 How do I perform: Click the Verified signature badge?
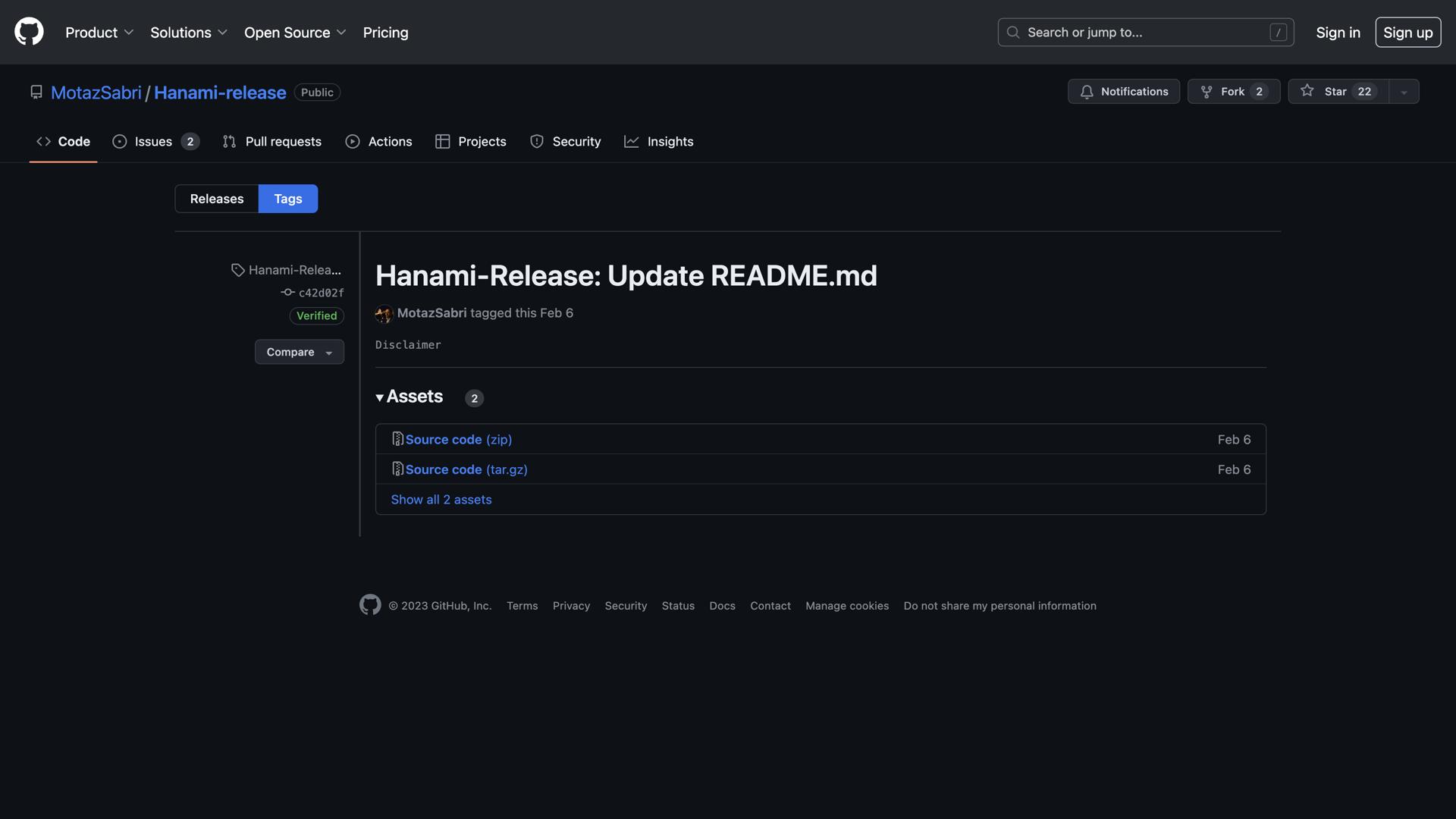316,315
